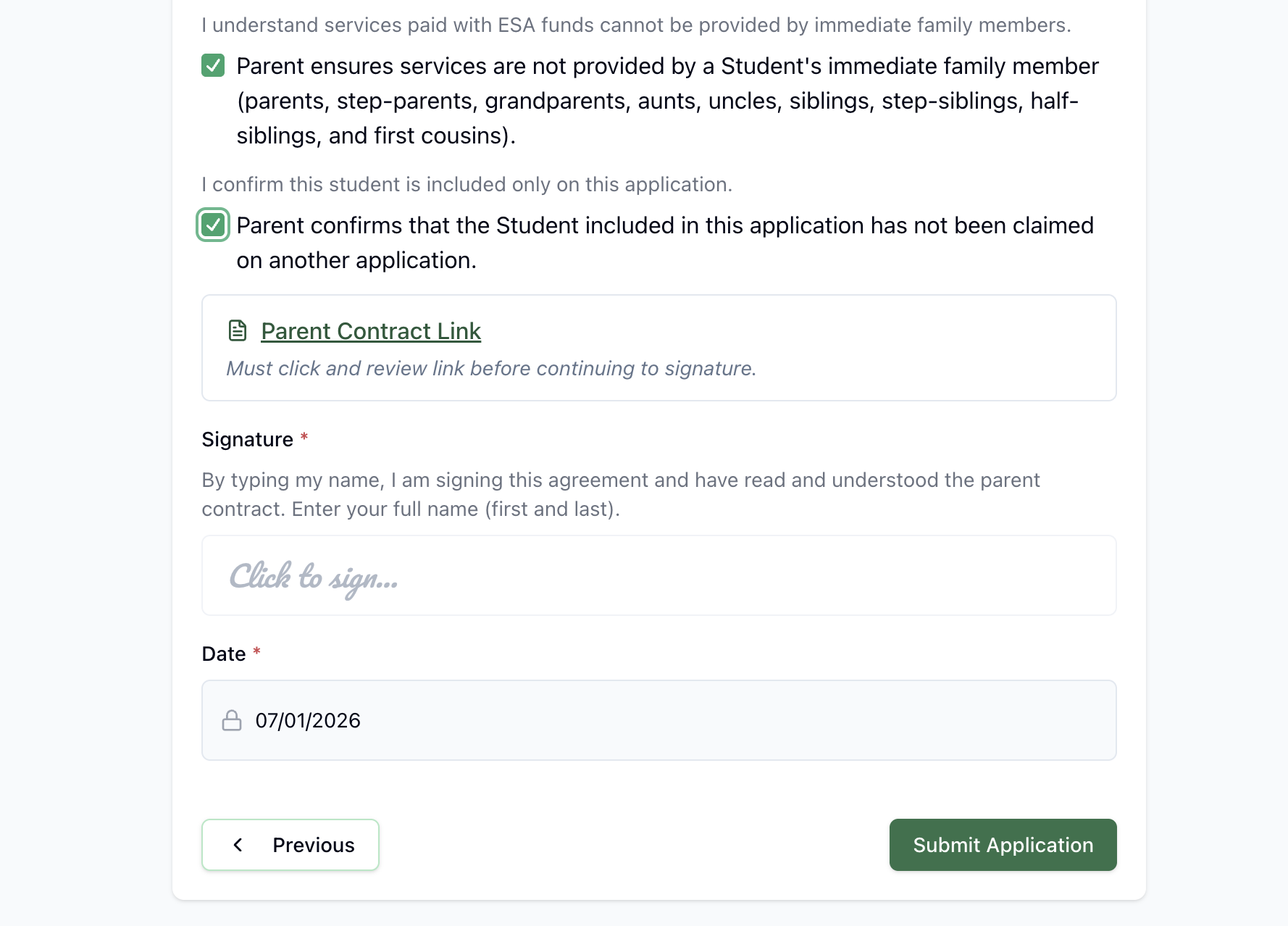The width and height of the screenshot is (1288, 926).
Task: Click the Date field label
Action: tap(224, 654)
